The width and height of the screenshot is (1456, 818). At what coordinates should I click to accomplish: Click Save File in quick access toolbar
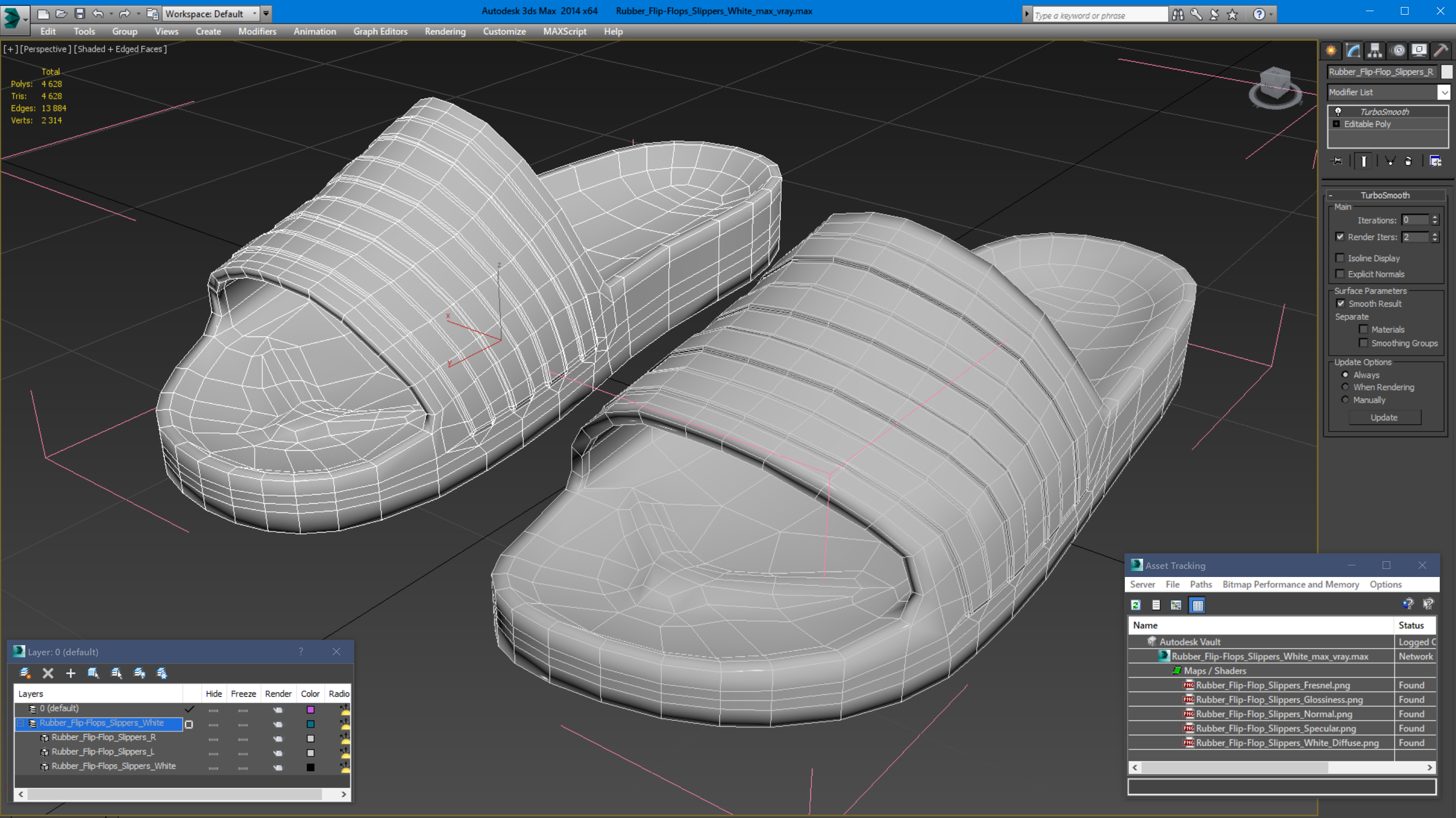(80, 14)
